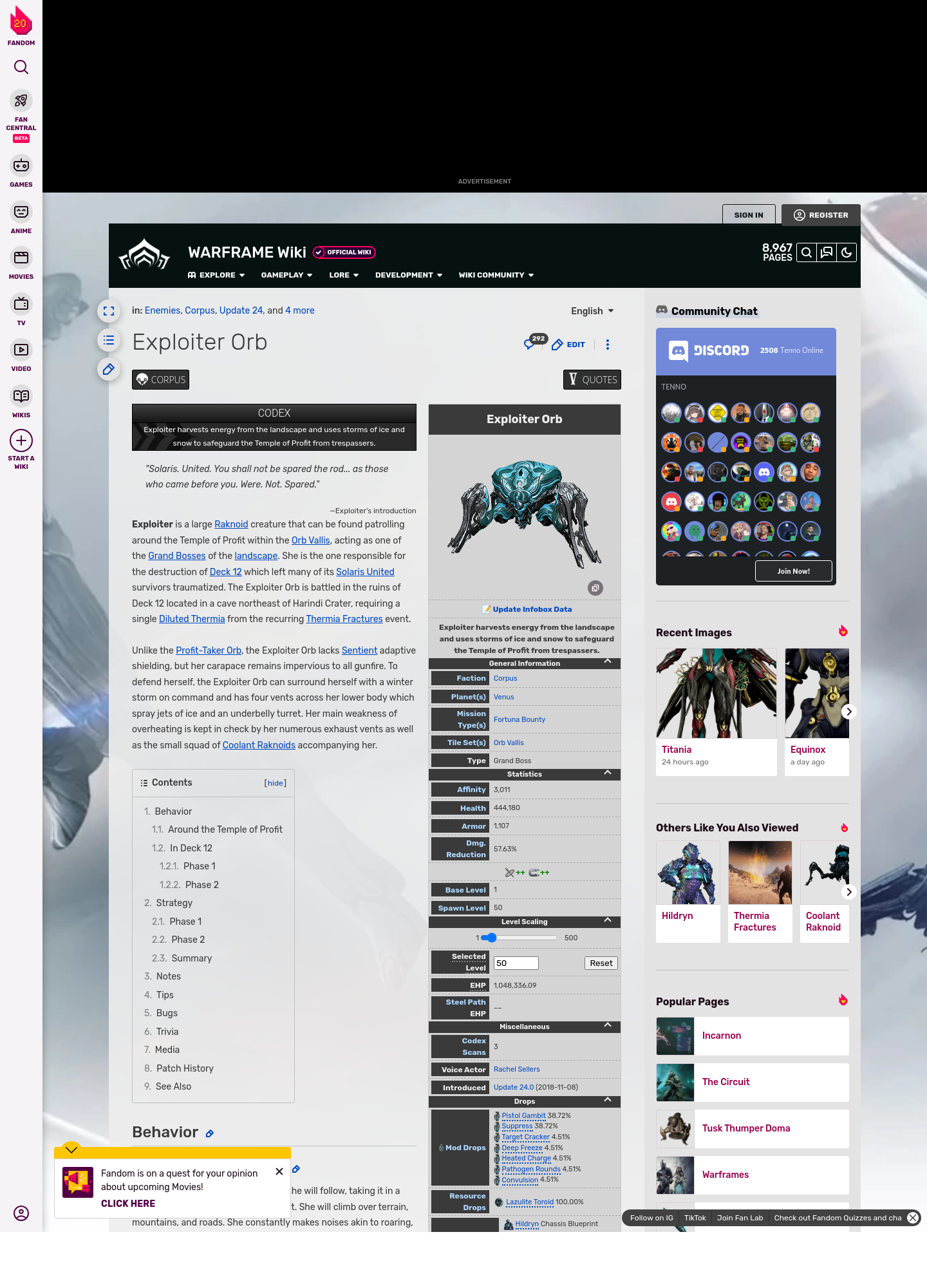Collapse General Information infobox section
The height and width of the screenshot is (1288, 927).
point(608,663)
